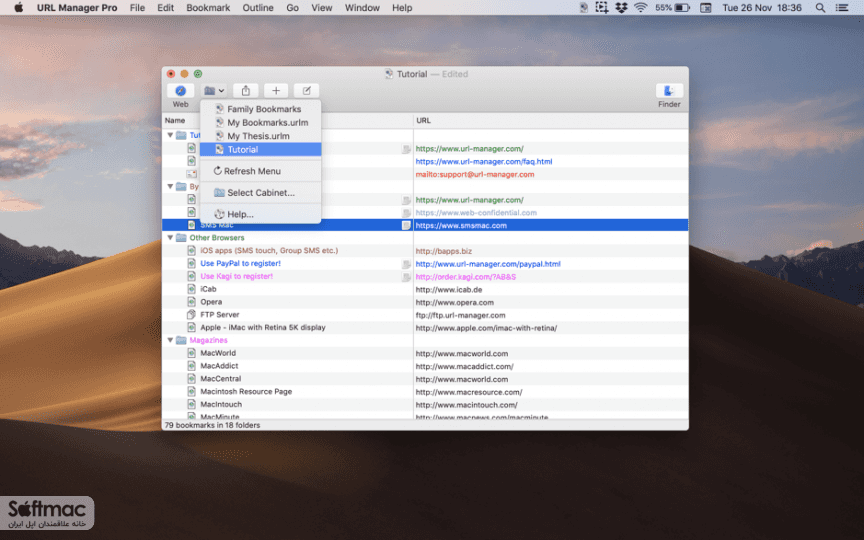
Task: Click the Dropbox menu bar icon
Action: tap(621, 8)
